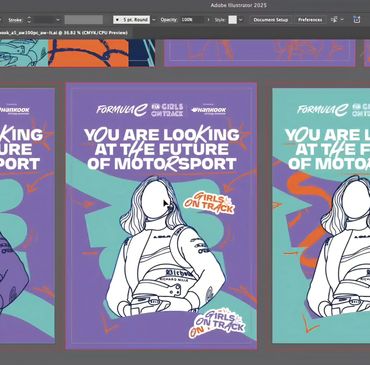Click the Opacity label
This screenshot has width=370, height=365.
pyautogui.click(x=169, y=20)
